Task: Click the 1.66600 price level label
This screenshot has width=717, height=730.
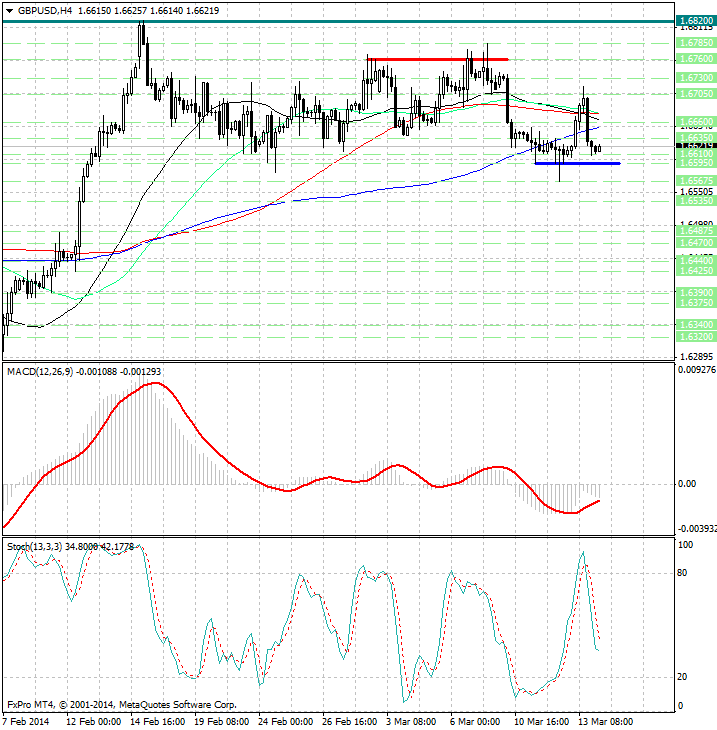Action: click(x=696, y=122)
